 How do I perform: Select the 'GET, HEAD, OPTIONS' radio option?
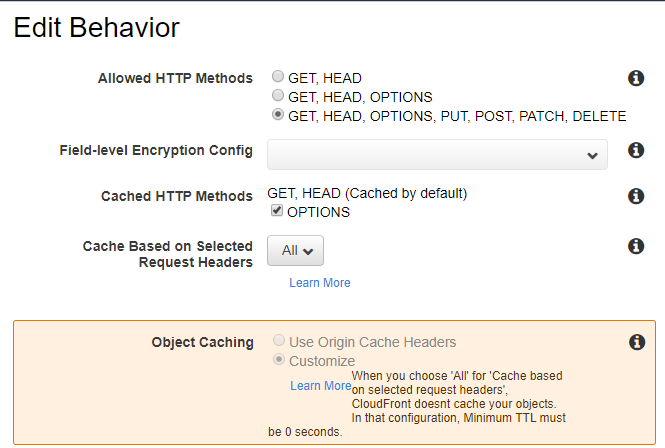(278, 96)
